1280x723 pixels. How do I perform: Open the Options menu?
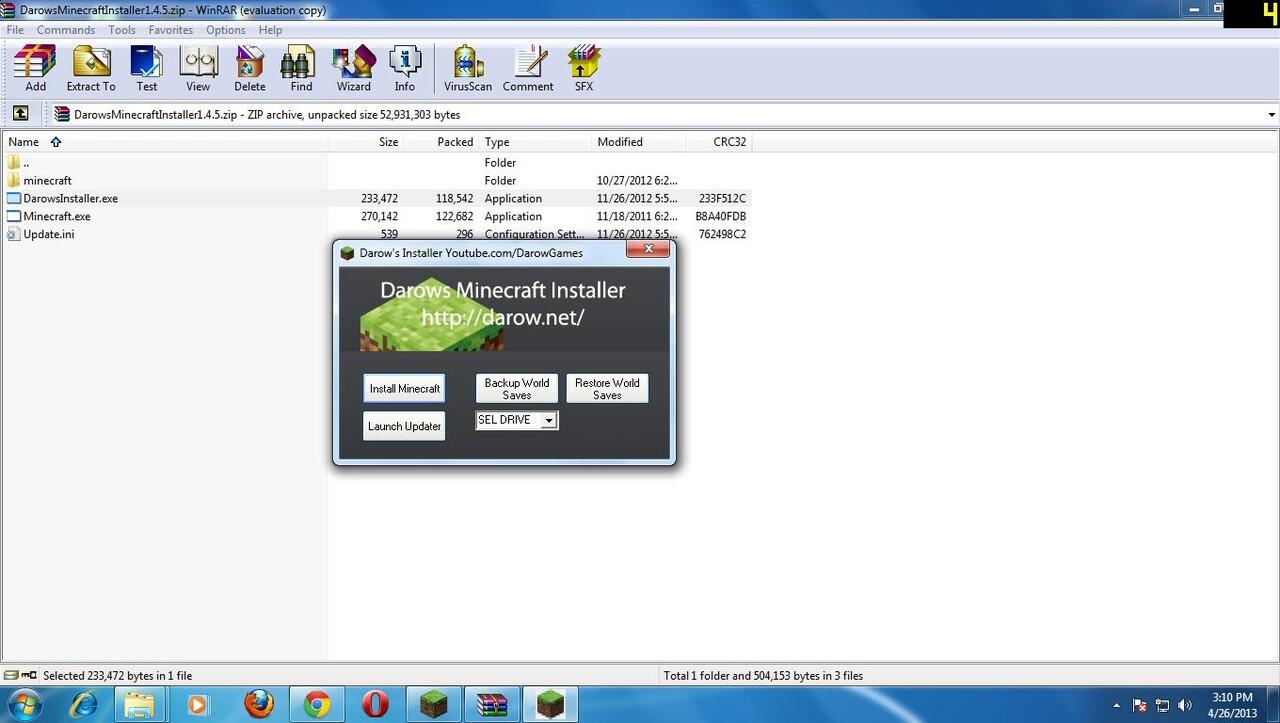pos(226,30)
